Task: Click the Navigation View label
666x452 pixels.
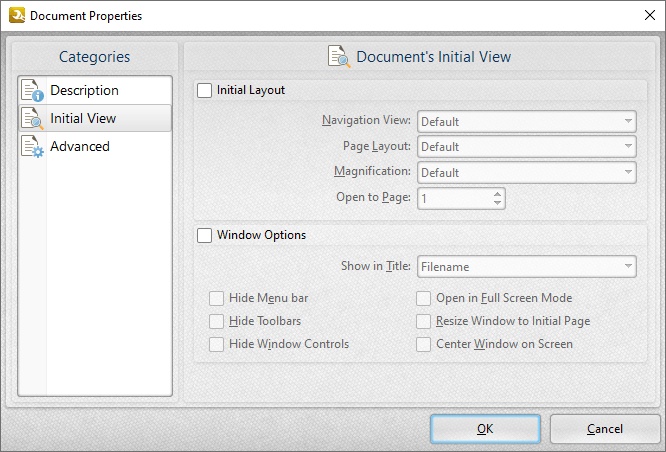Action: point(366,120)
